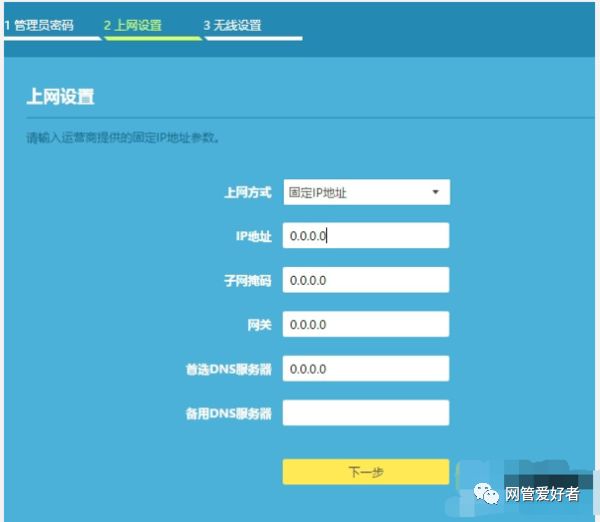This screenshot has width=600, height=522.
Task: Click the 备用DNS服务器 label
Action: [229, 413]
